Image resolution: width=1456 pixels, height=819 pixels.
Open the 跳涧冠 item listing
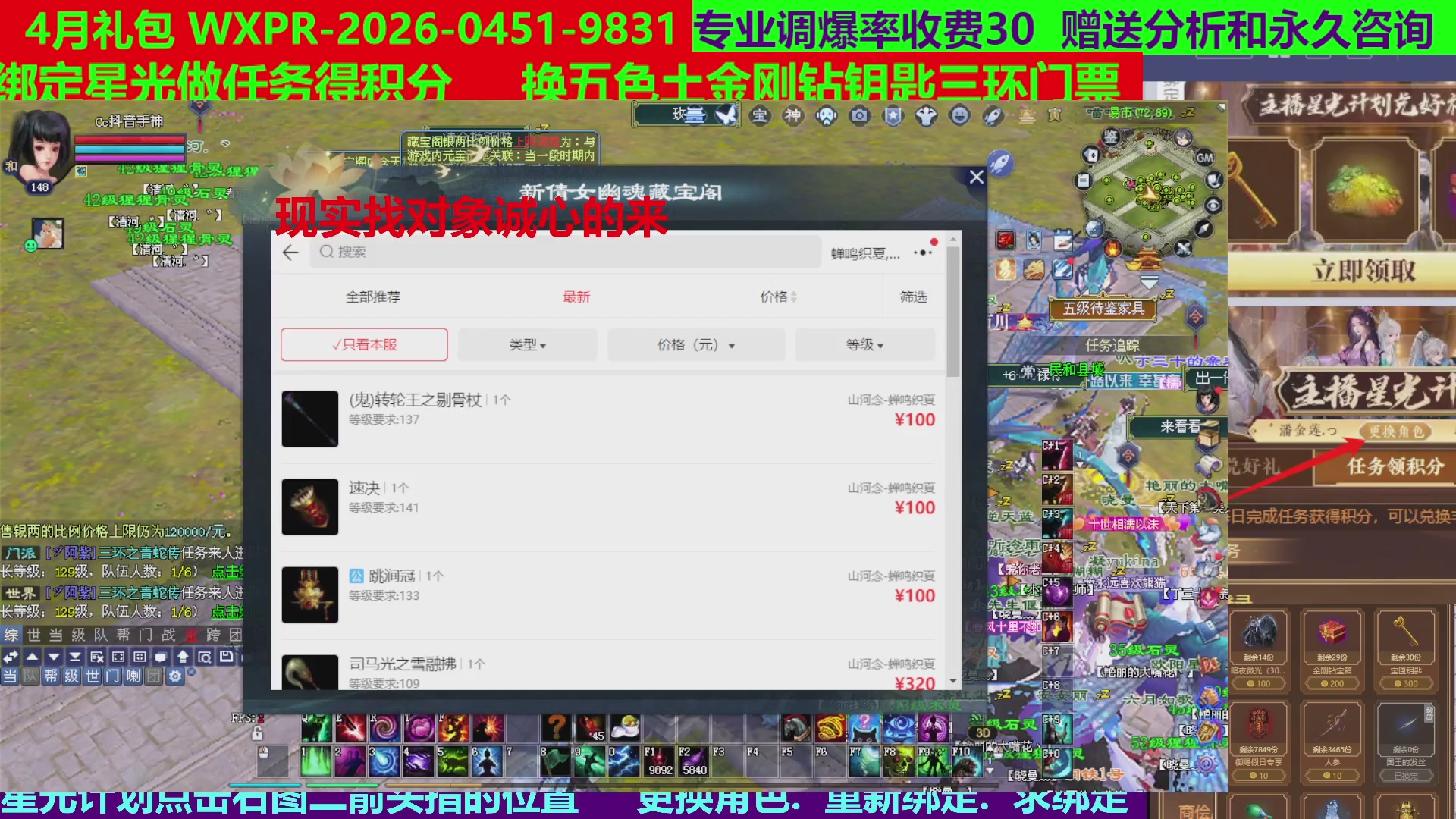click(x=608, y=595)
